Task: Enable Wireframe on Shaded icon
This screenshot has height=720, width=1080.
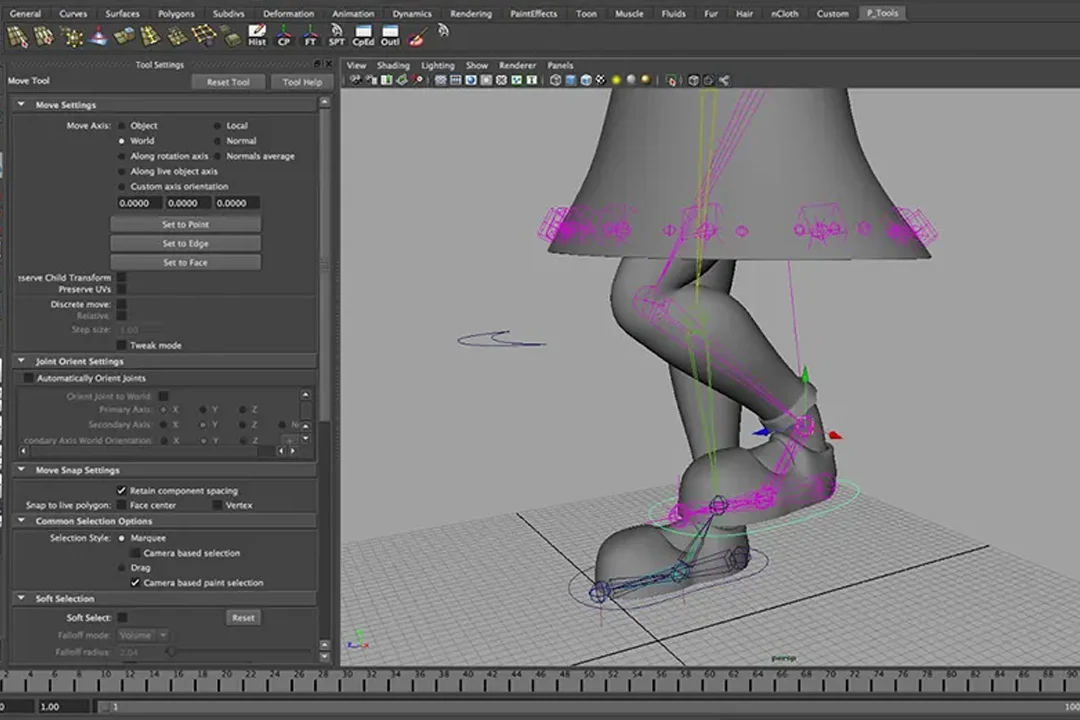Action: [x=586, y=80]
